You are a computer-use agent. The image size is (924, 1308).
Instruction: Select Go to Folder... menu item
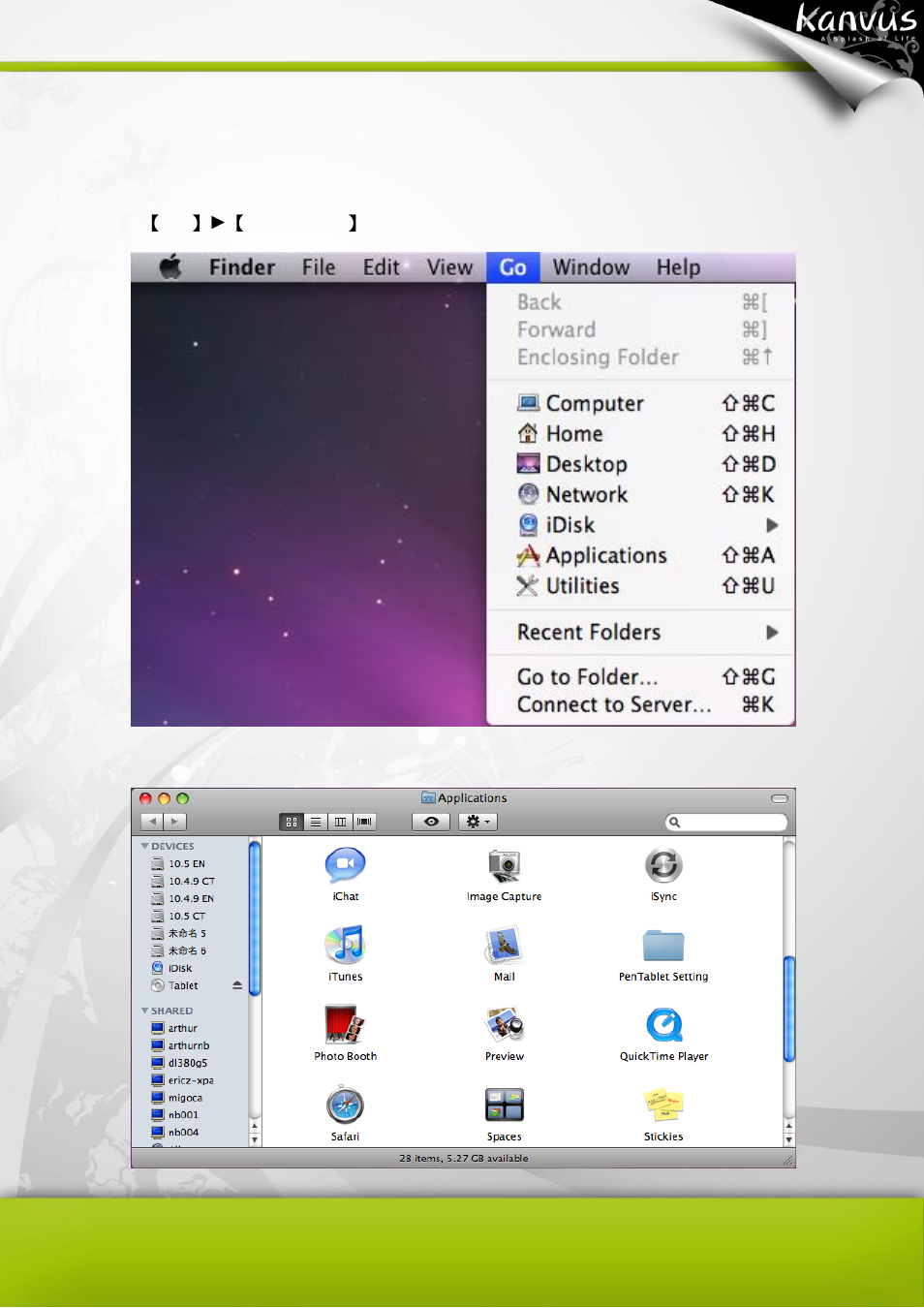(641, 676)
